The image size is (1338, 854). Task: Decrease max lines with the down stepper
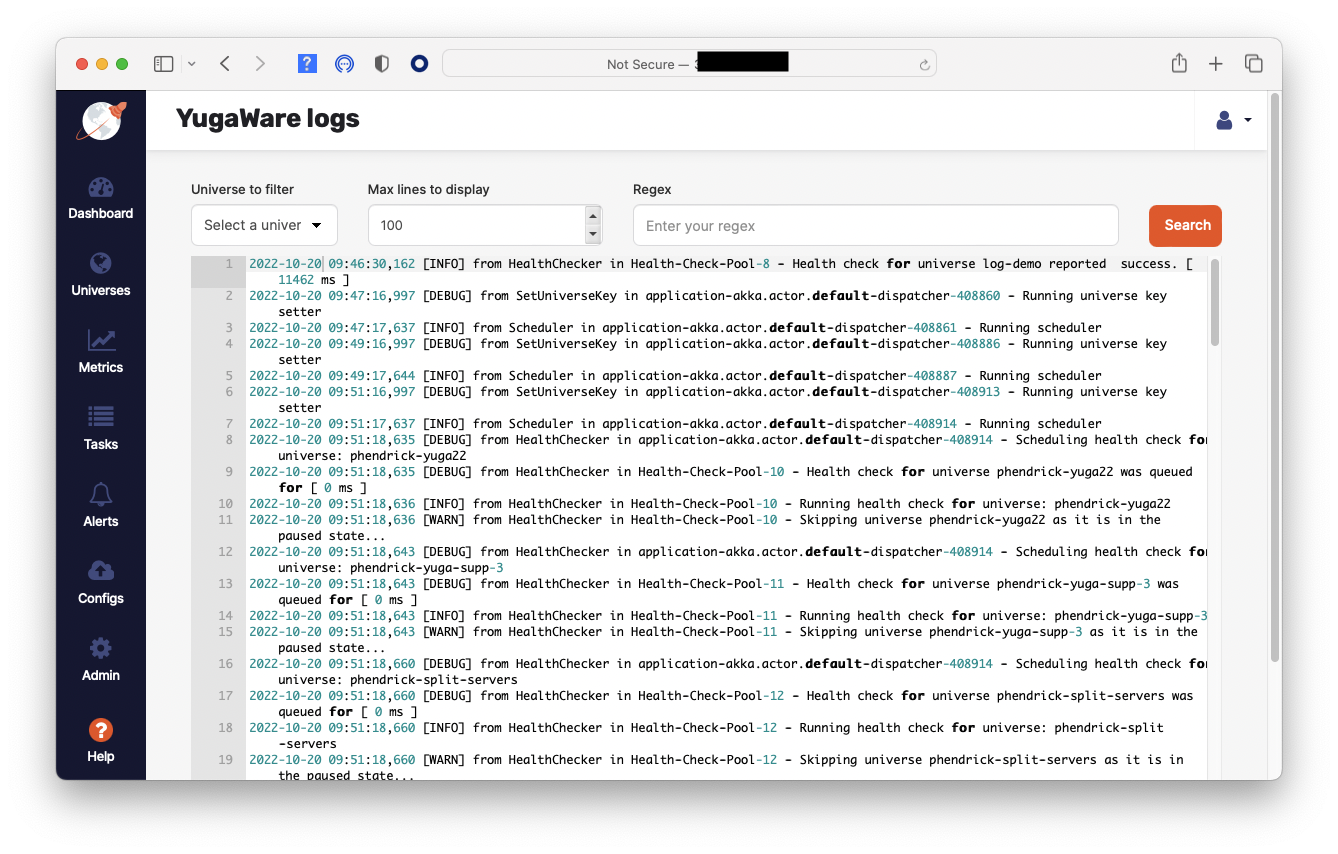(592, 235)
